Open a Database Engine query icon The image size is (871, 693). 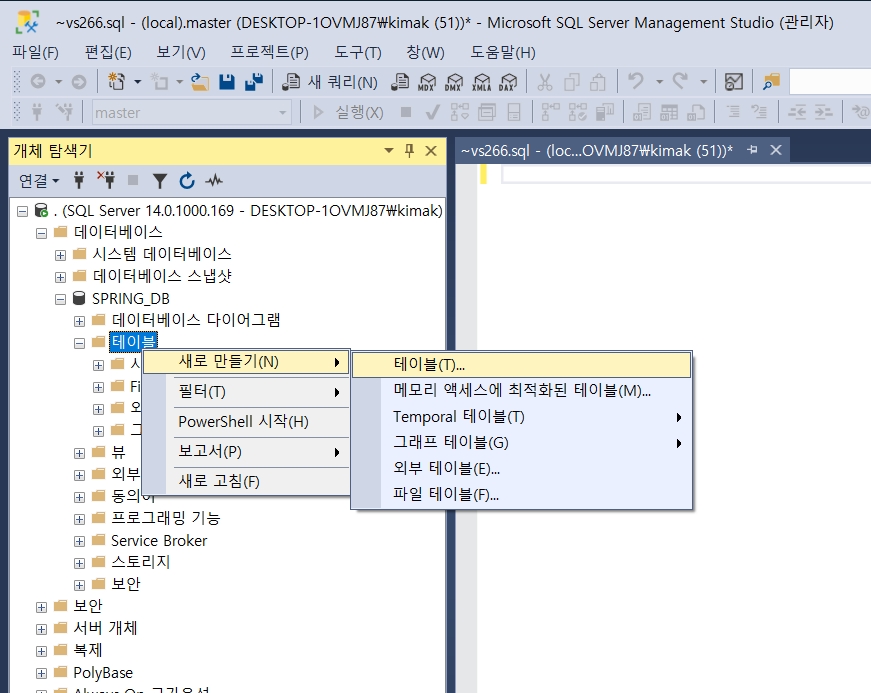point(400,82)
